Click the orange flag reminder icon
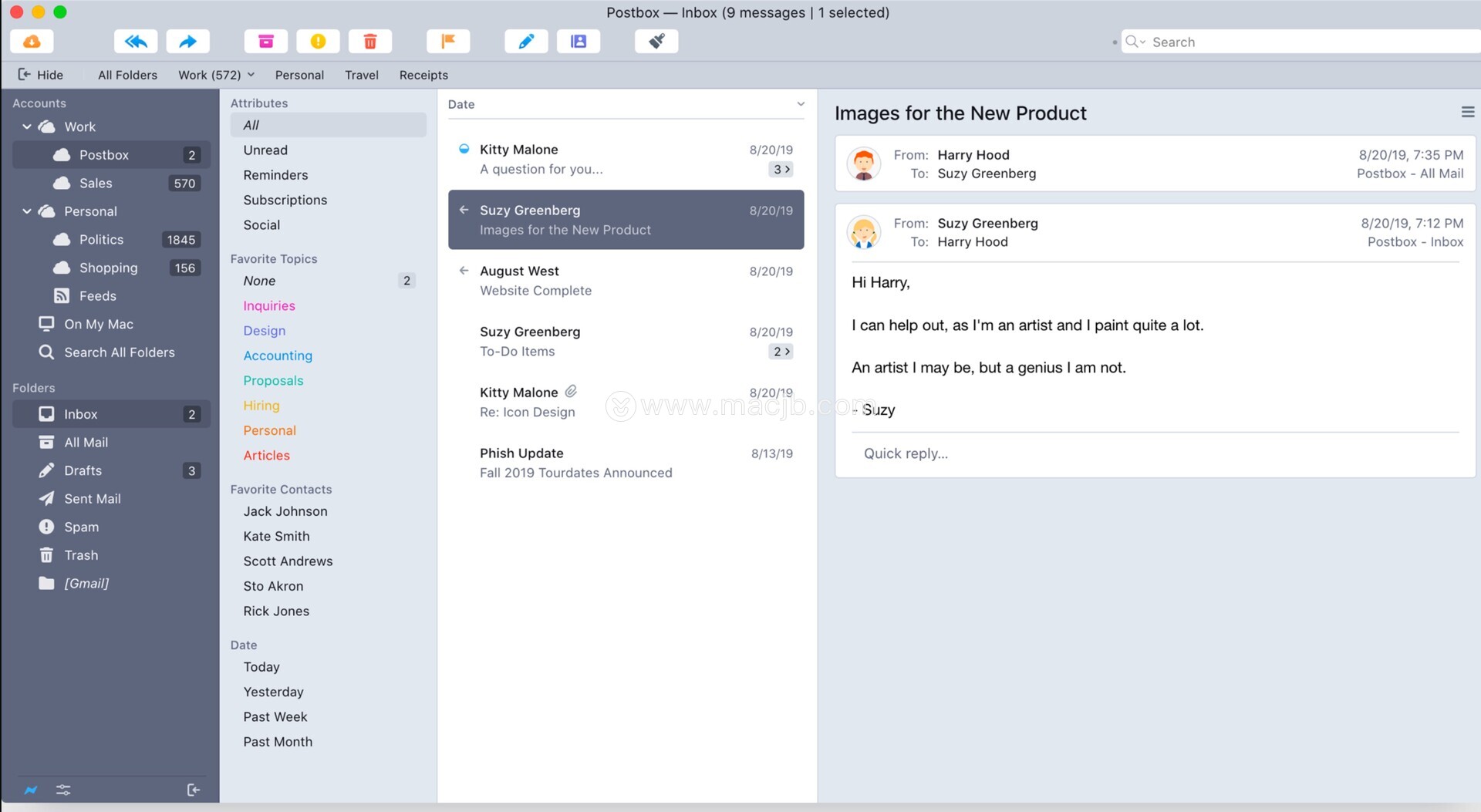 [448, 42]
